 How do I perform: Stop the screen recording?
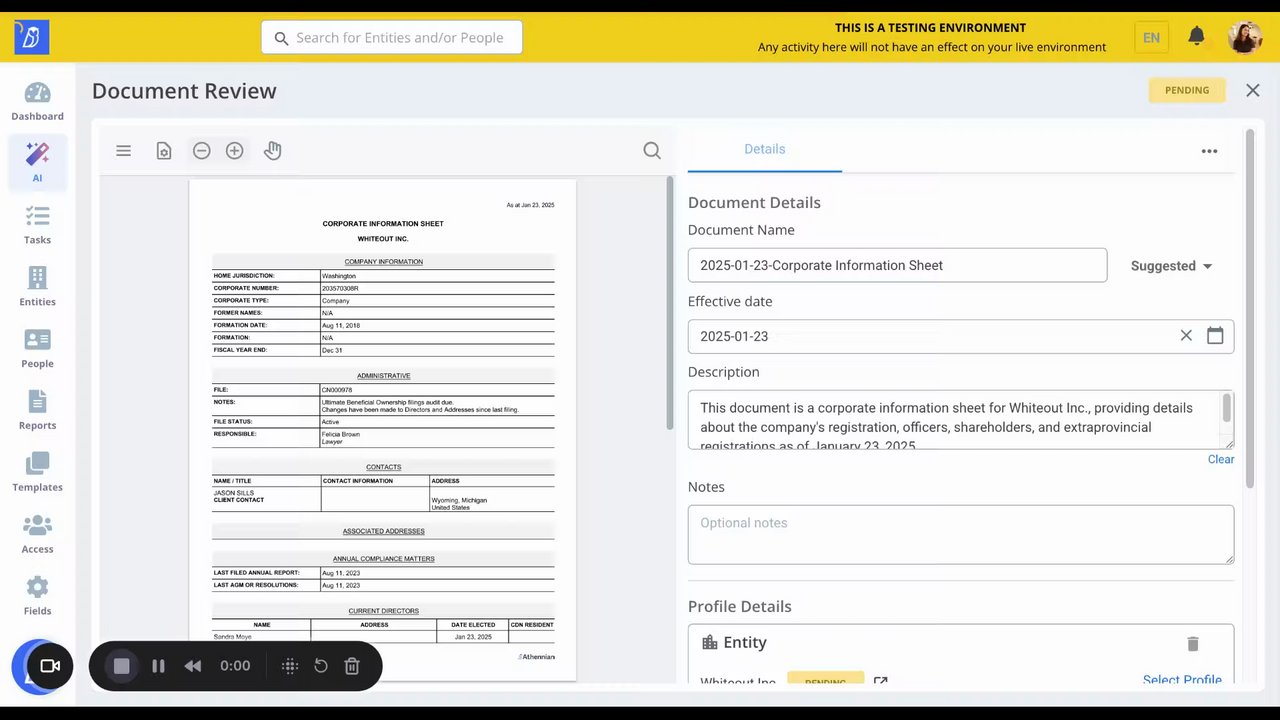pos(121,666)
